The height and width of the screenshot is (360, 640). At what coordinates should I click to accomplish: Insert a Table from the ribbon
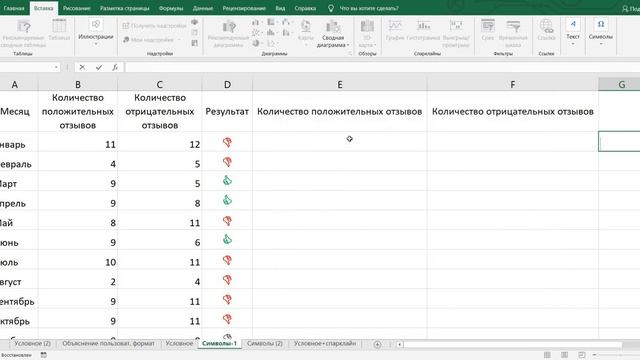point(59,30)
